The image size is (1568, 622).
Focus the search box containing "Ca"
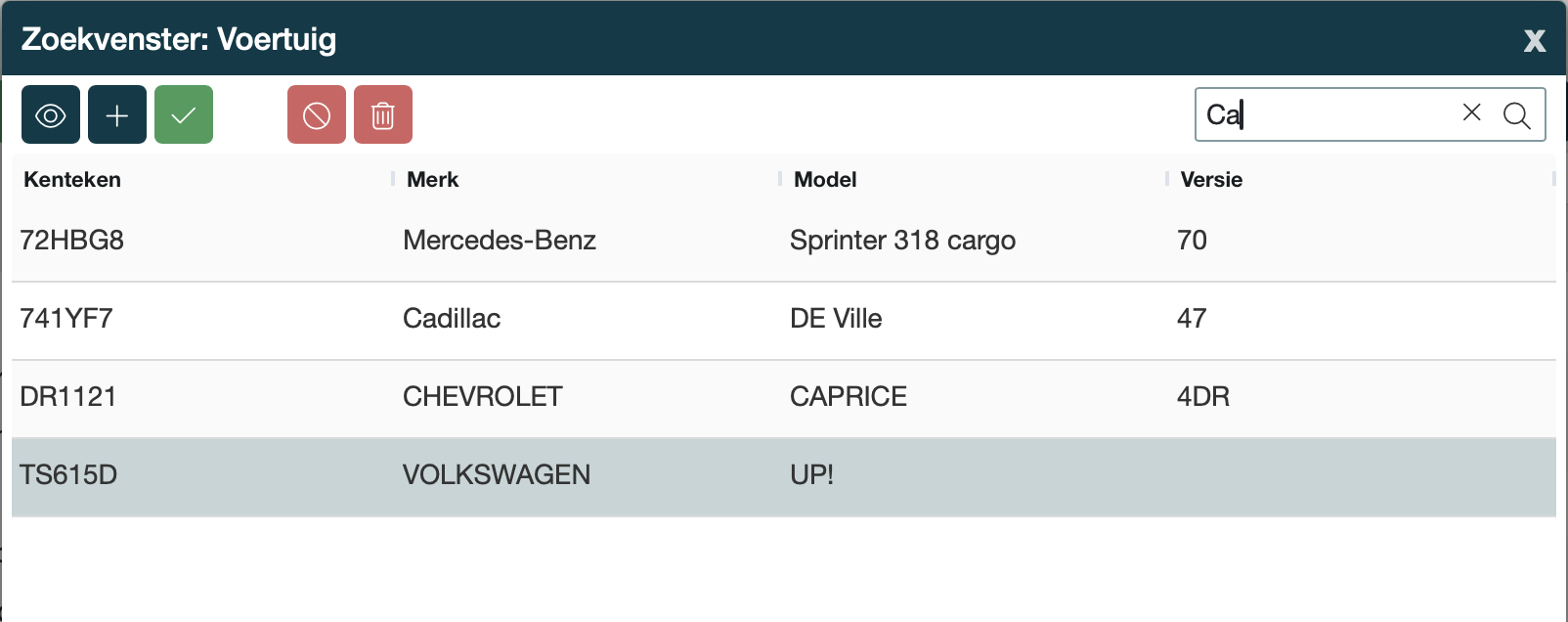pyautogui.click(x=1329, y=115)
